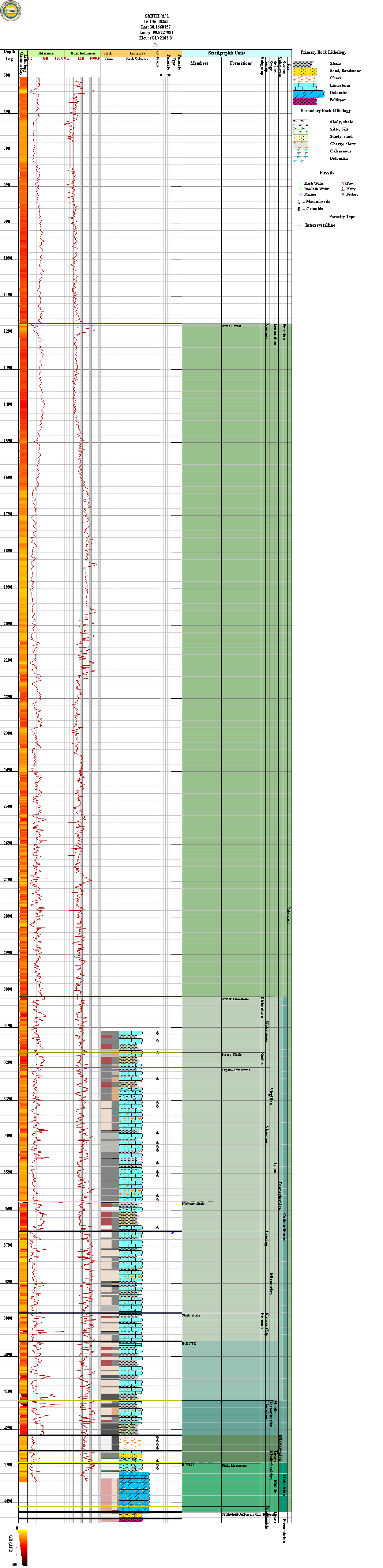The image size is (383, 1568).
Task: Click the Reference track header
Action: [x=46, y=54]
